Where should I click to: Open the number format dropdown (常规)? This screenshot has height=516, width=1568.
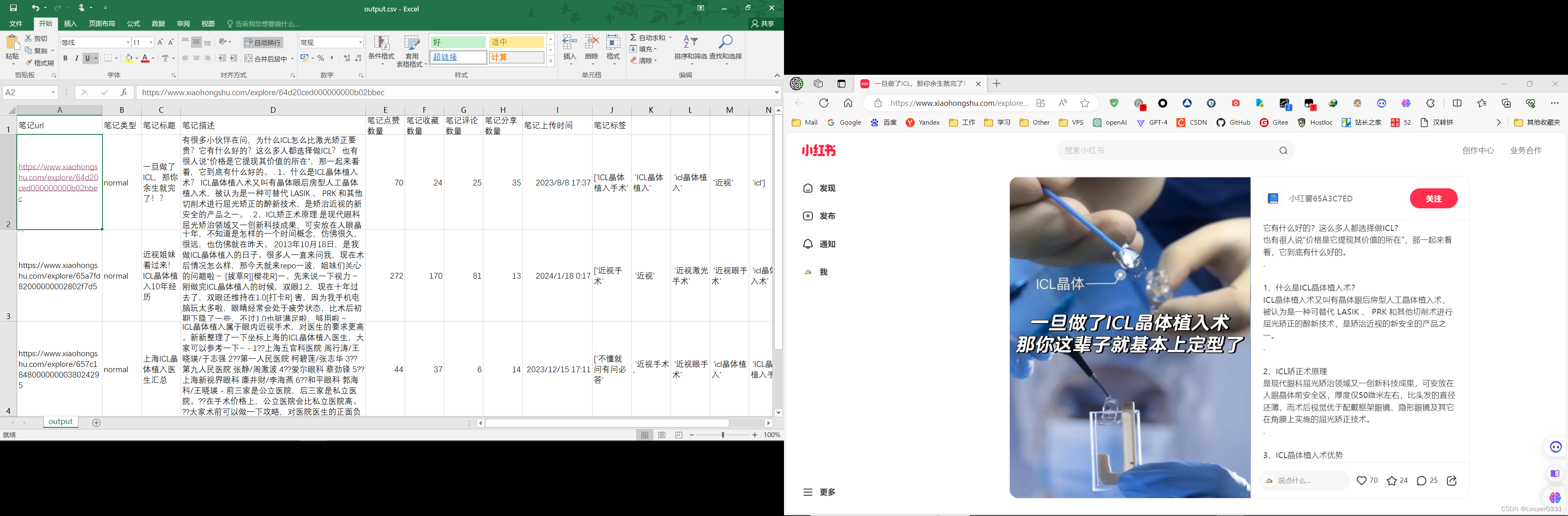[x=360, y=42]
